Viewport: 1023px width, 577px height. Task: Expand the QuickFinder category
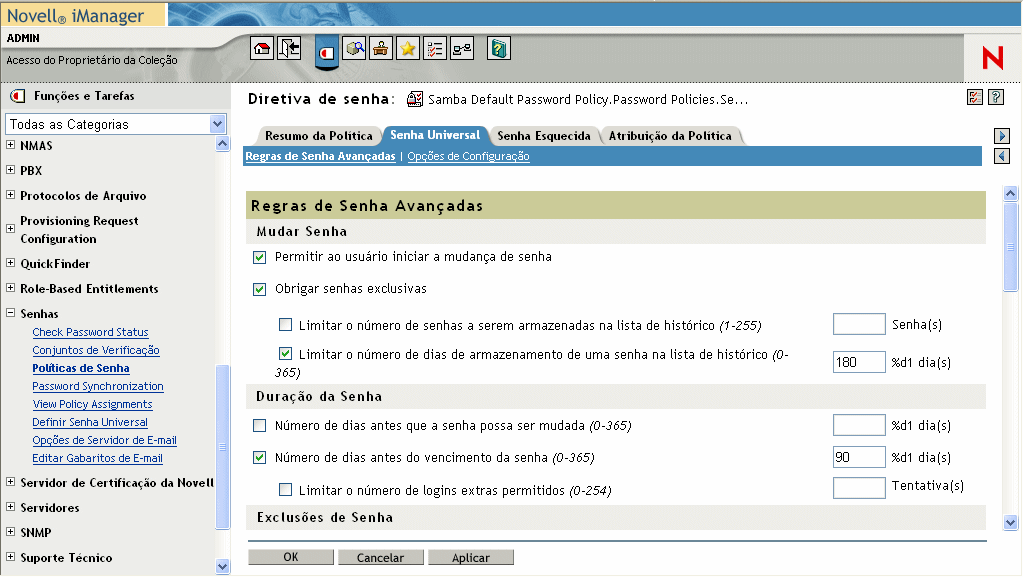pos(10,263)
